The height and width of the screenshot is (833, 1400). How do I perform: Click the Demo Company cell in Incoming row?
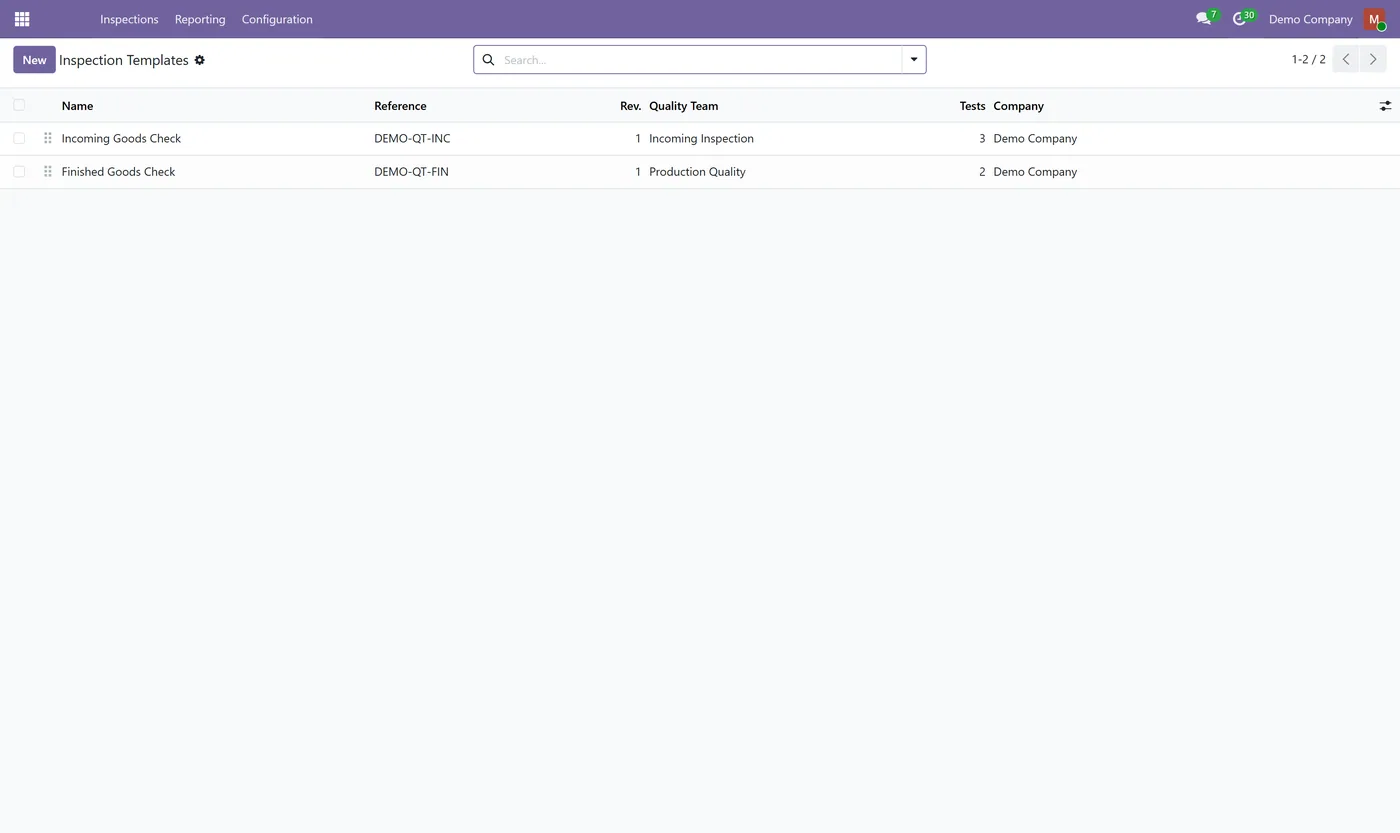coord(1035,139)
